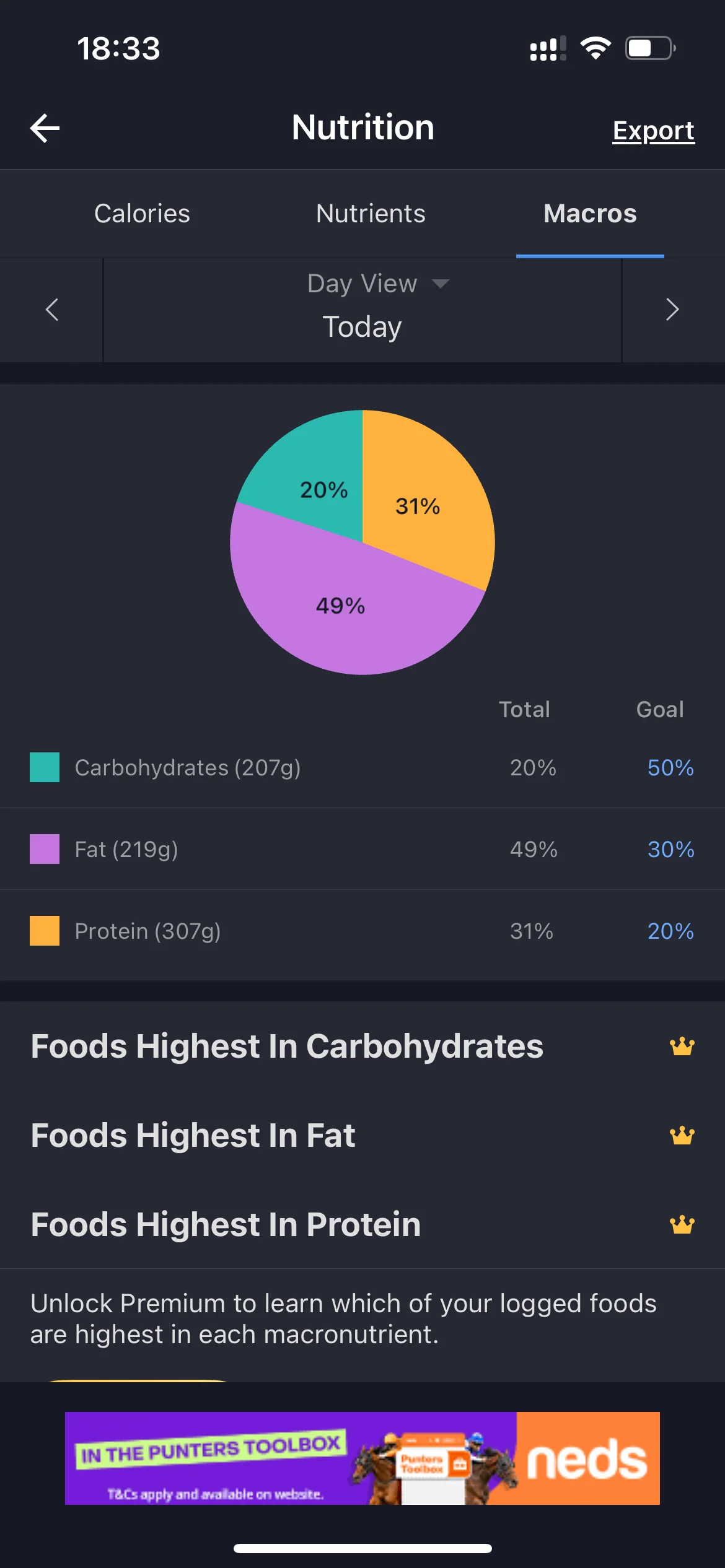The width and height of the screenshot is (725, 1568).
Task: Tap the Wi-Fi status icon
Action: [595, 48]
